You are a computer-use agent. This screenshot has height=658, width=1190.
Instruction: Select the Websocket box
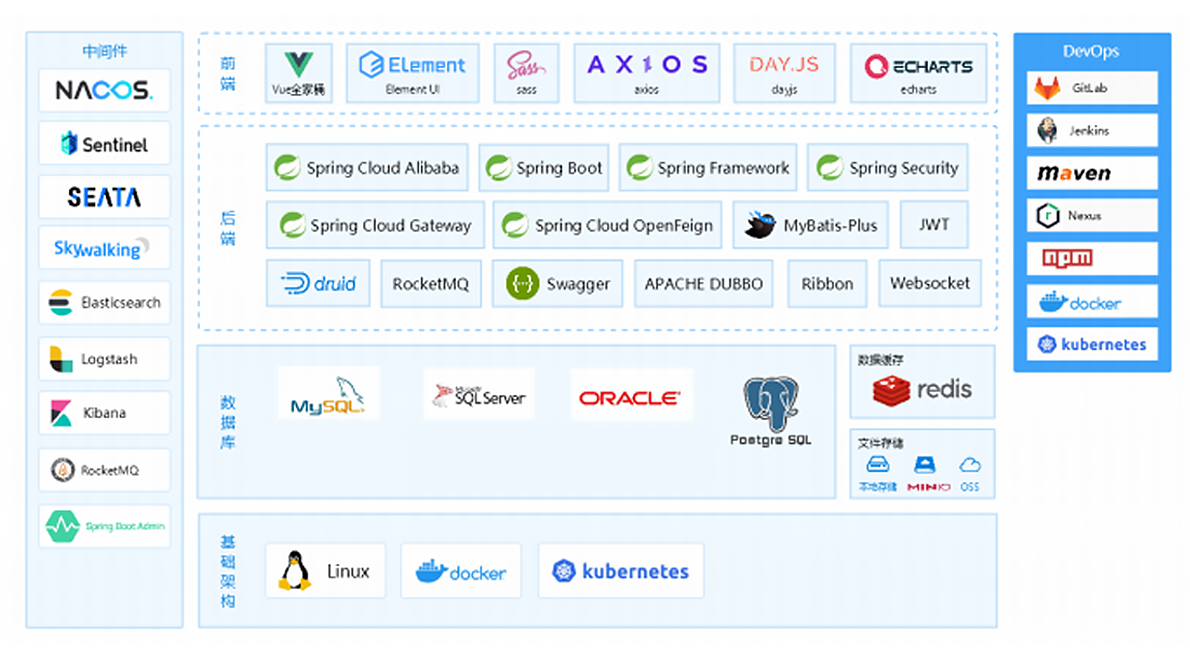pyautogui.click(x=930, y=283)
